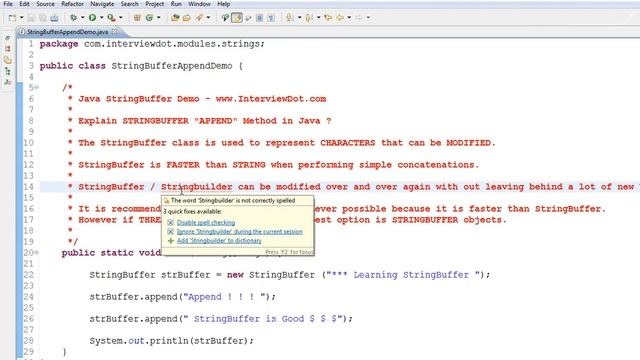
Task: Click the Forward navigation arrow icon
Action: click(x=359, y=18)
